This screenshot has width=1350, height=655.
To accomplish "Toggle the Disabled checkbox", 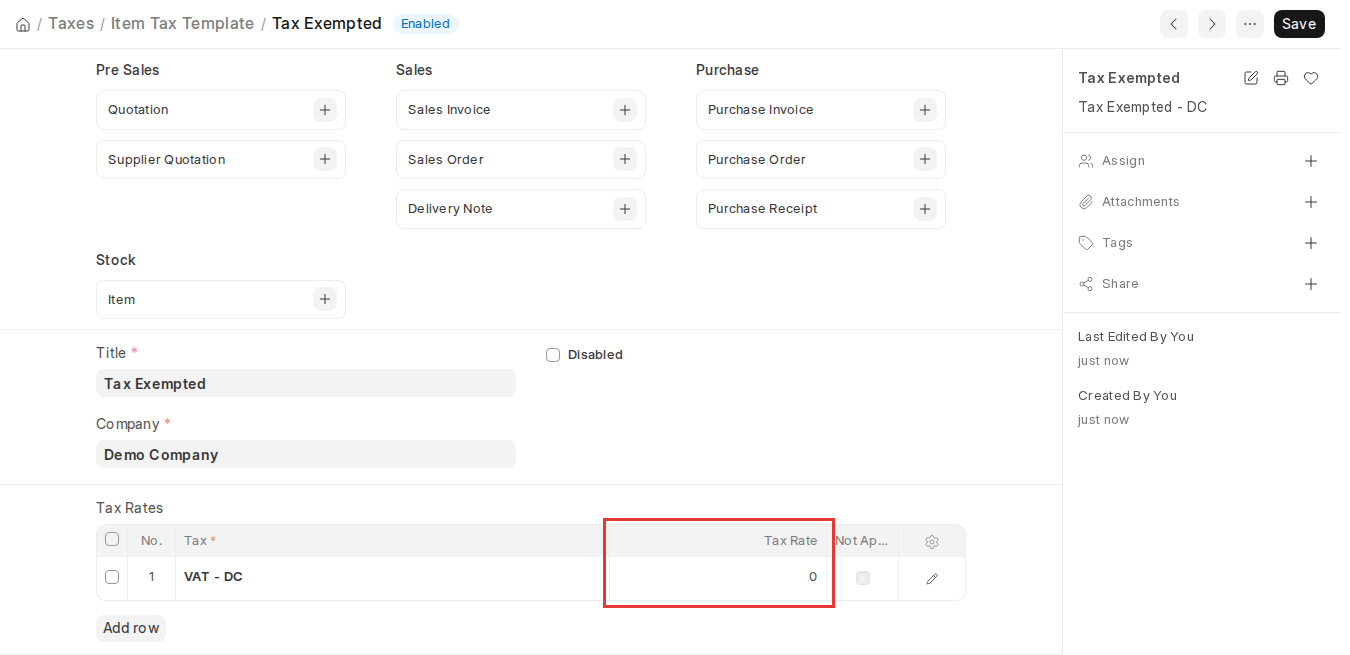I will tap(553, 355).
